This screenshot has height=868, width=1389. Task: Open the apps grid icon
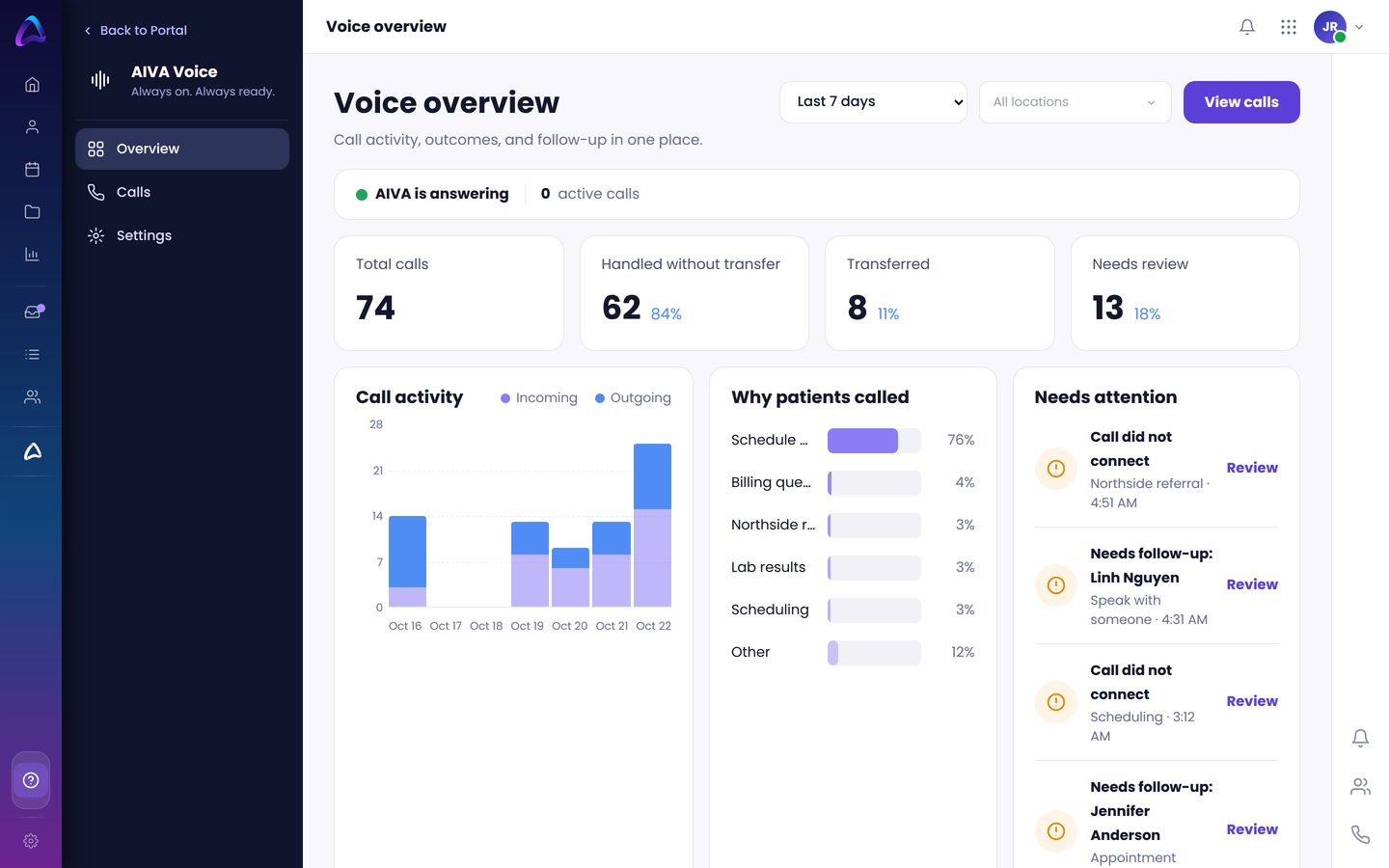click(1289, 27)
